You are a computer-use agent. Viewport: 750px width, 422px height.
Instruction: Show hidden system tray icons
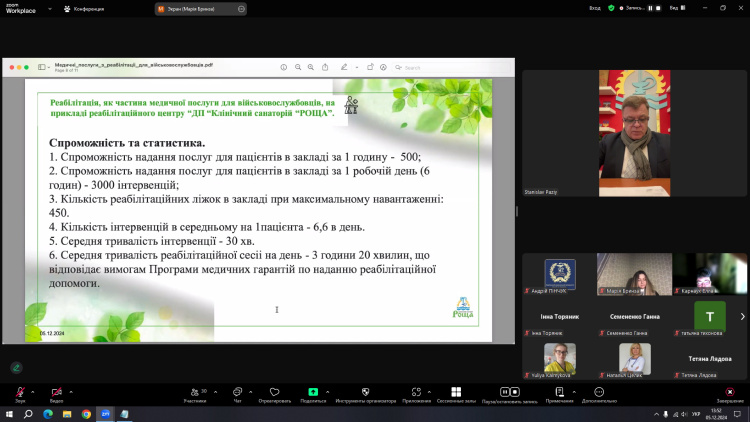point(656,414)
